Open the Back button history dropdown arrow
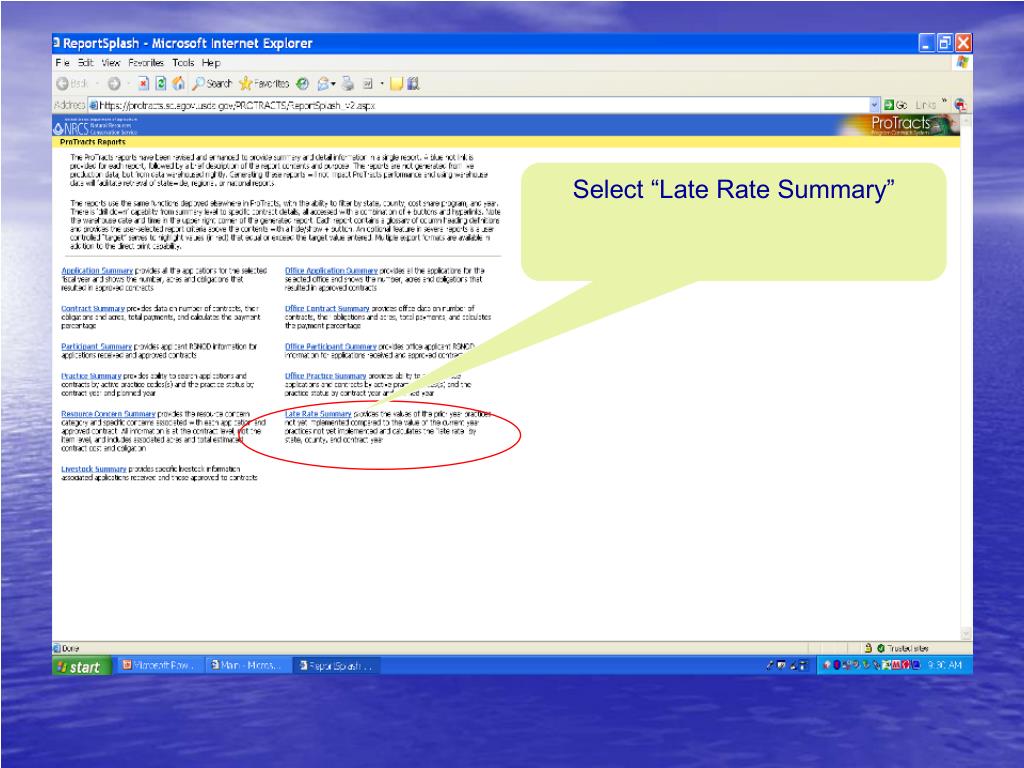The image size is (1024, 768). (97, 84)
